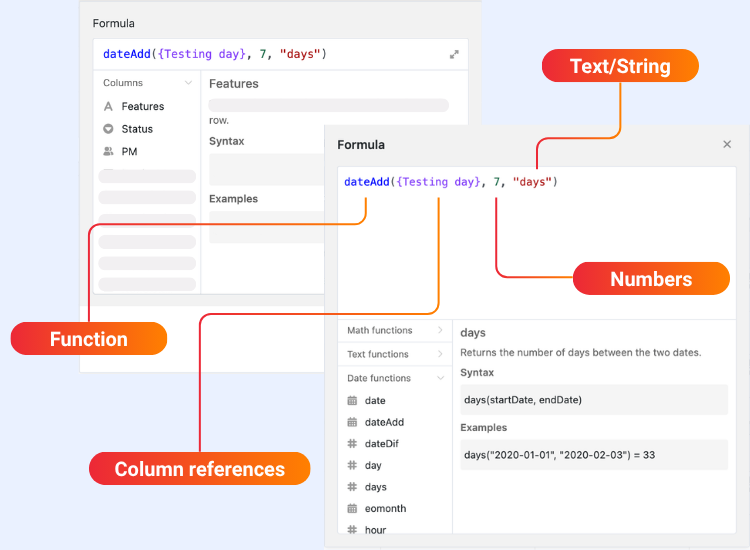Screen dimensions: 750x550
Task: Click the Text/String callout label
Action: 620,67
